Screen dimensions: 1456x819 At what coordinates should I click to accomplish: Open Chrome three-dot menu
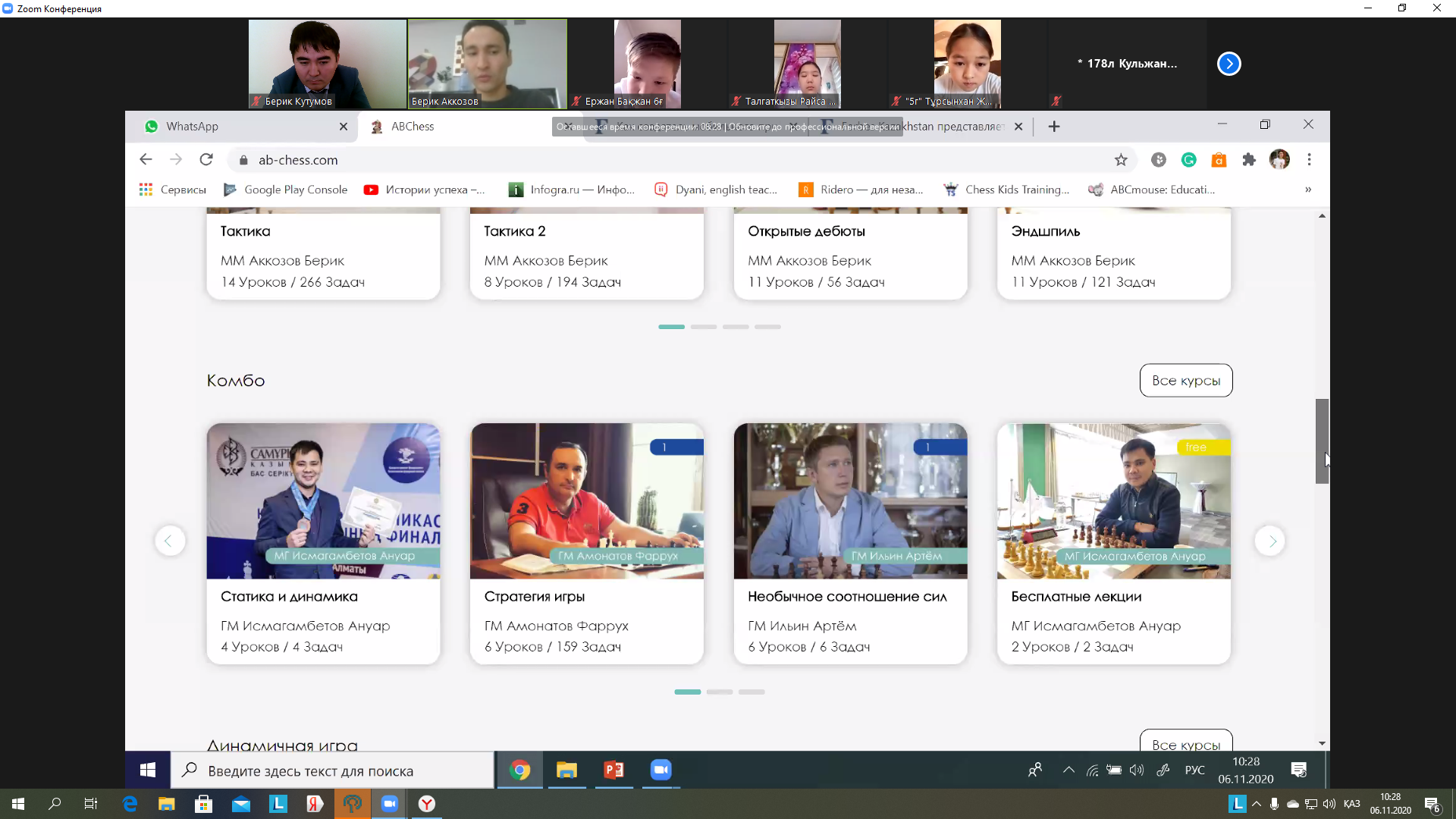click(1309, 159)
